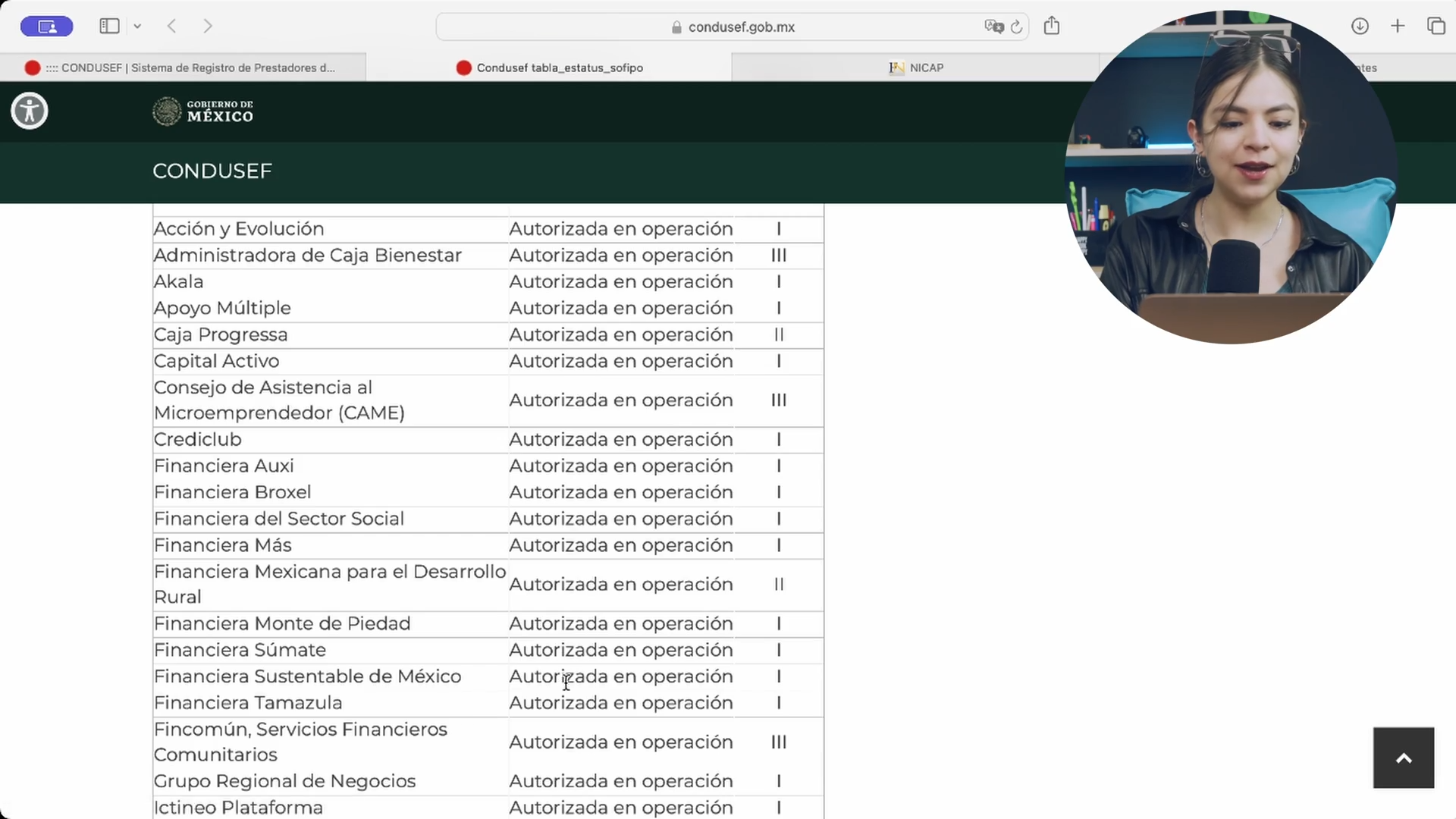Viewport: 1456px width, 819px height.
Task: Click the Share icon in the toolbar
Action: (x=1051, y=27)
